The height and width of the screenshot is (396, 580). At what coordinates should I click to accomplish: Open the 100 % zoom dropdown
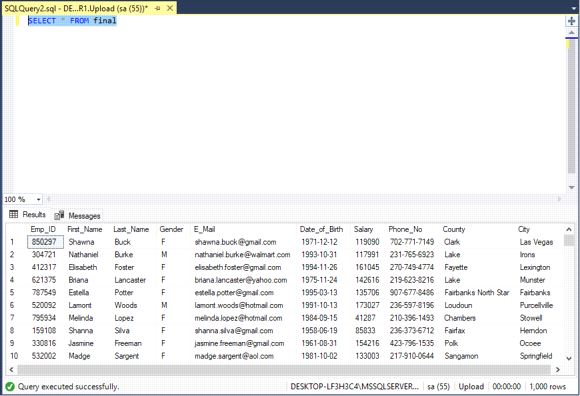click(38, 200)
